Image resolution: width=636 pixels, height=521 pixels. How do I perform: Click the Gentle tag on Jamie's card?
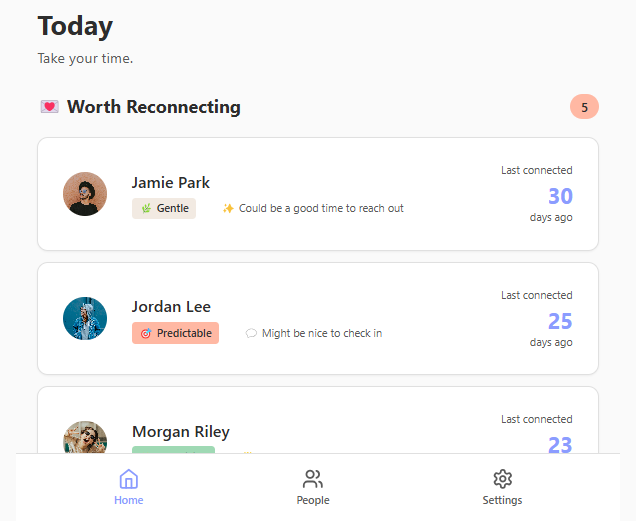[164, 208]
